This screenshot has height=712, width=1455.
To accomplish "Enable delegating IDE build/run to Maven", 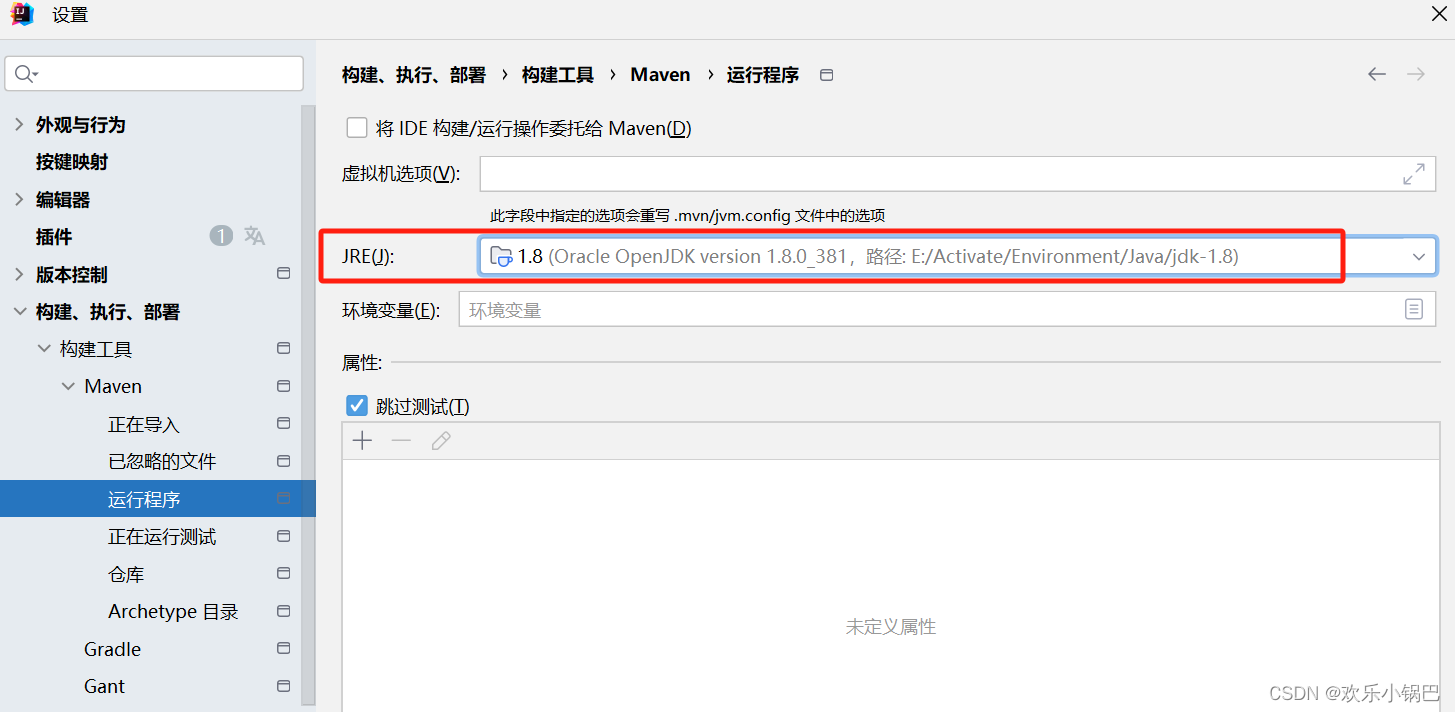I will point(357,127).
